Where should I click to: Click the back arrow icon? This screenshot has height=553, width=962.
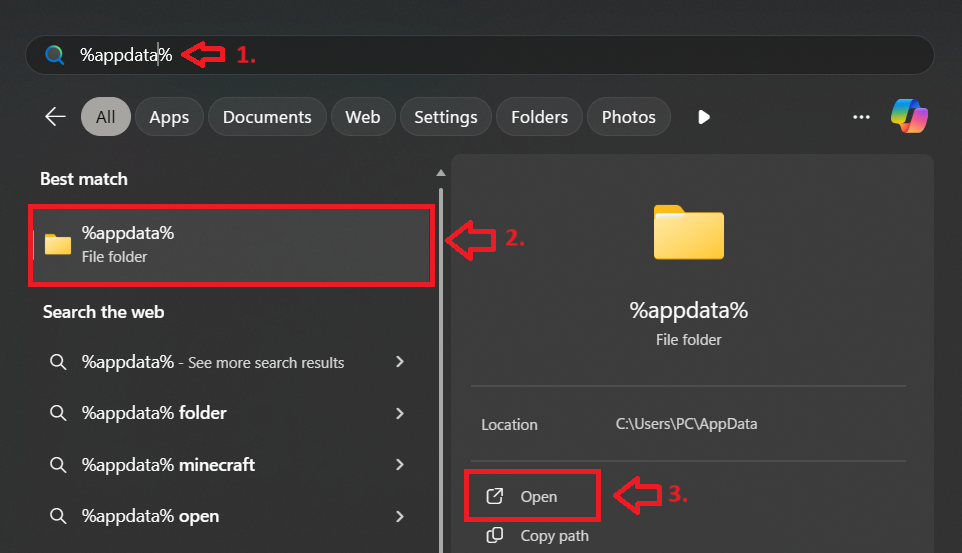(55, 117)
